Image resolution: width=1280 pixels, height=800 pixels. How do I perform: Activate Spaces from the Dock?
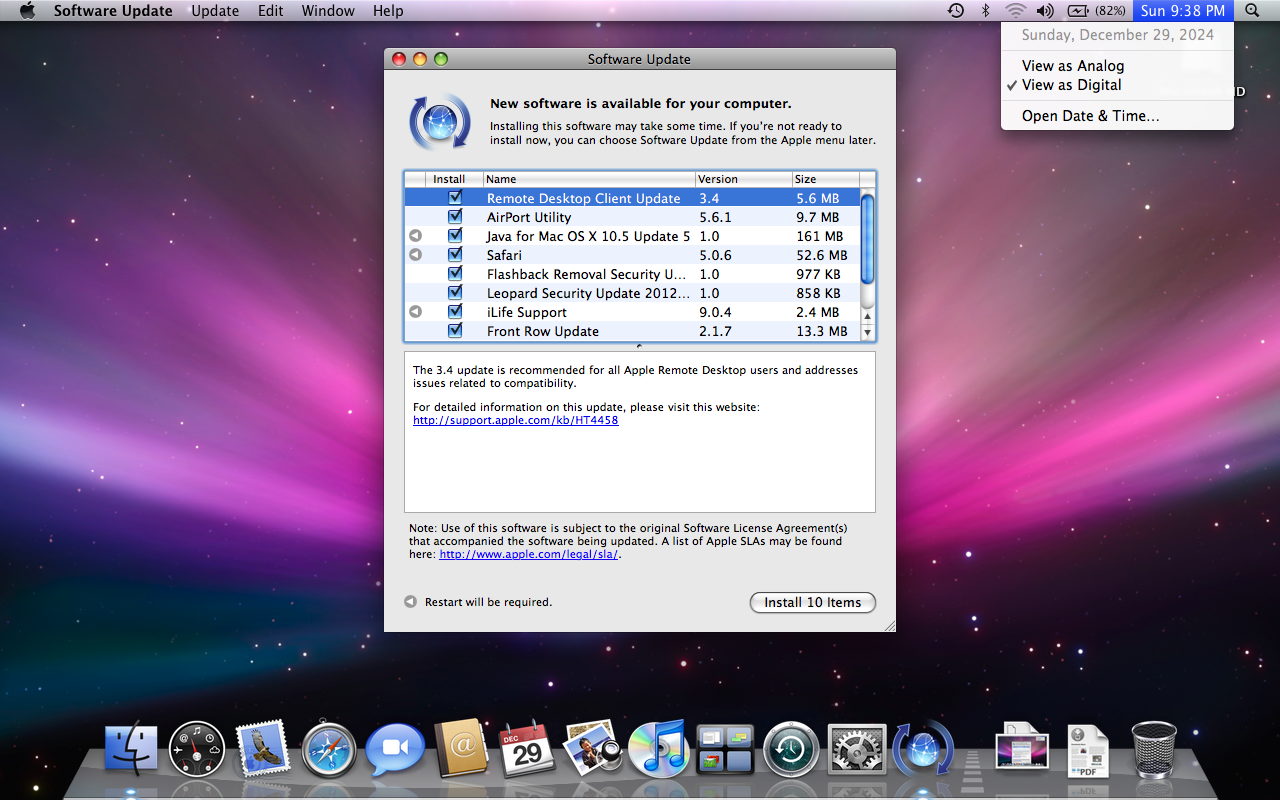tap(725, 749)
